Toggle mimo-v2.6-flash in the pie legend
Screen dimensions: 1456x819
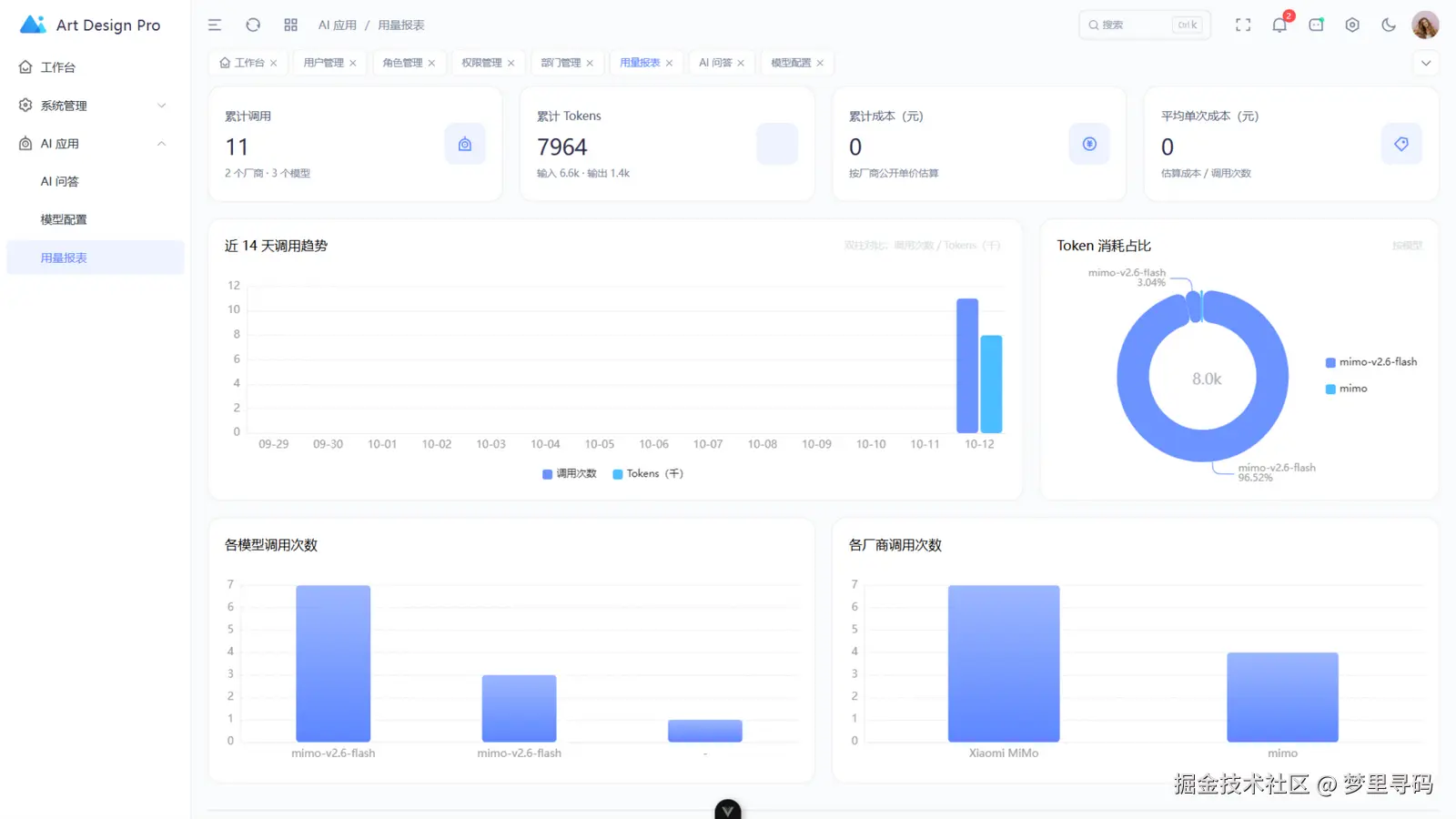tap(1371, 362)
